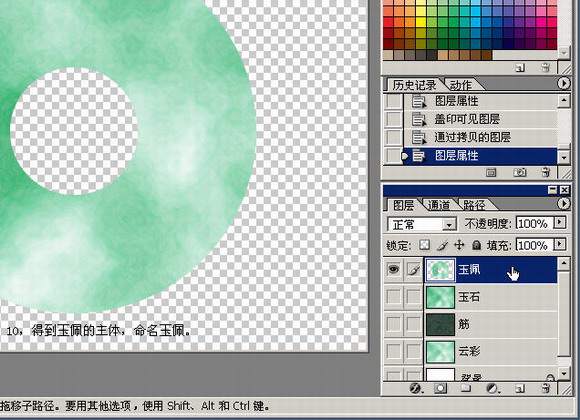Delete layer using Layers trash icon
580x420 pixels.
pyautogui.click(x=545, y=389)
